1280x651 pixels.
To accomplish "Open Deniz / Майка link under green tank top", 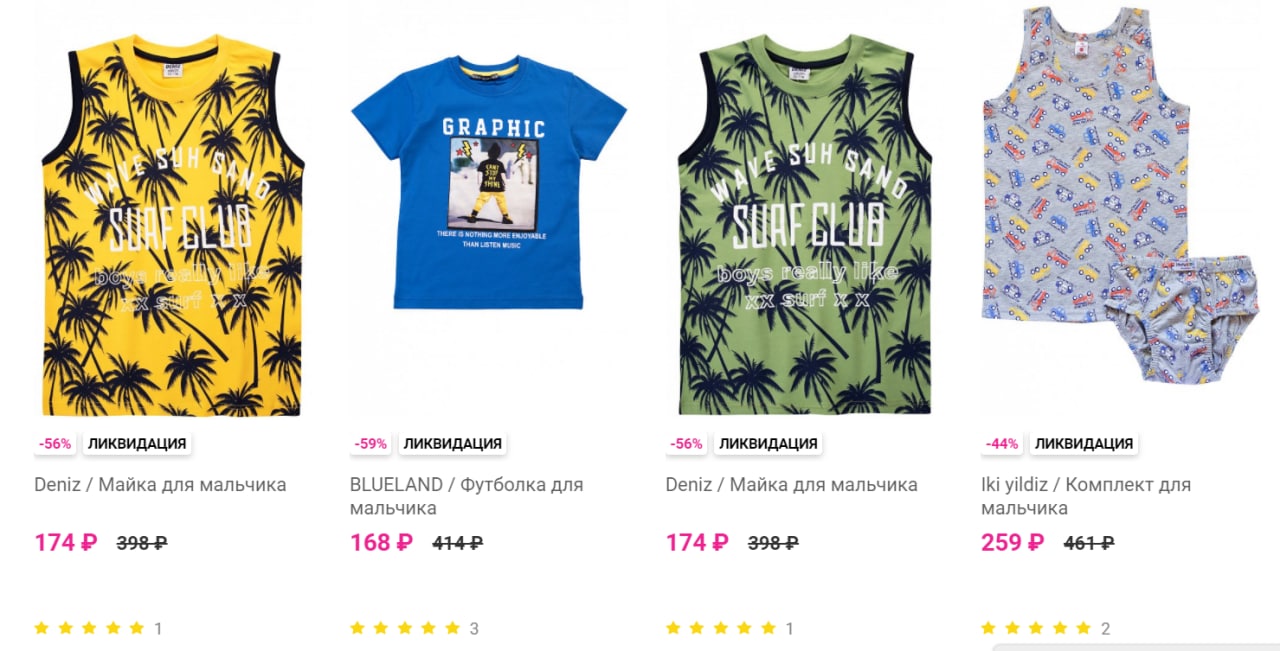I will [x=792, y=485].
